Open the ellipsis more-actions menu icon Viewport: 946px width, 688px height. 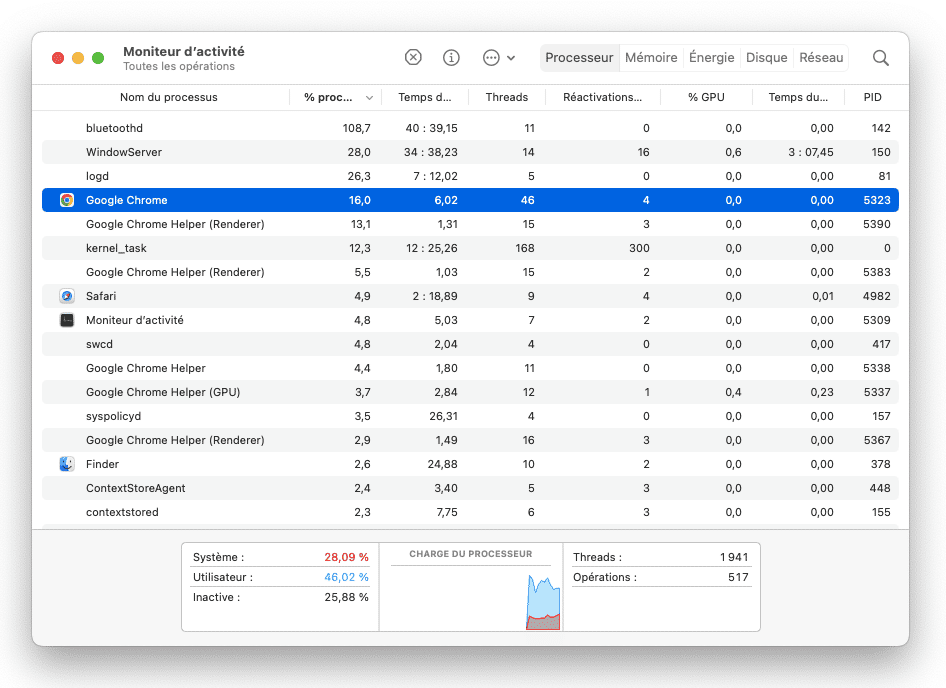(x=491, y=57)
